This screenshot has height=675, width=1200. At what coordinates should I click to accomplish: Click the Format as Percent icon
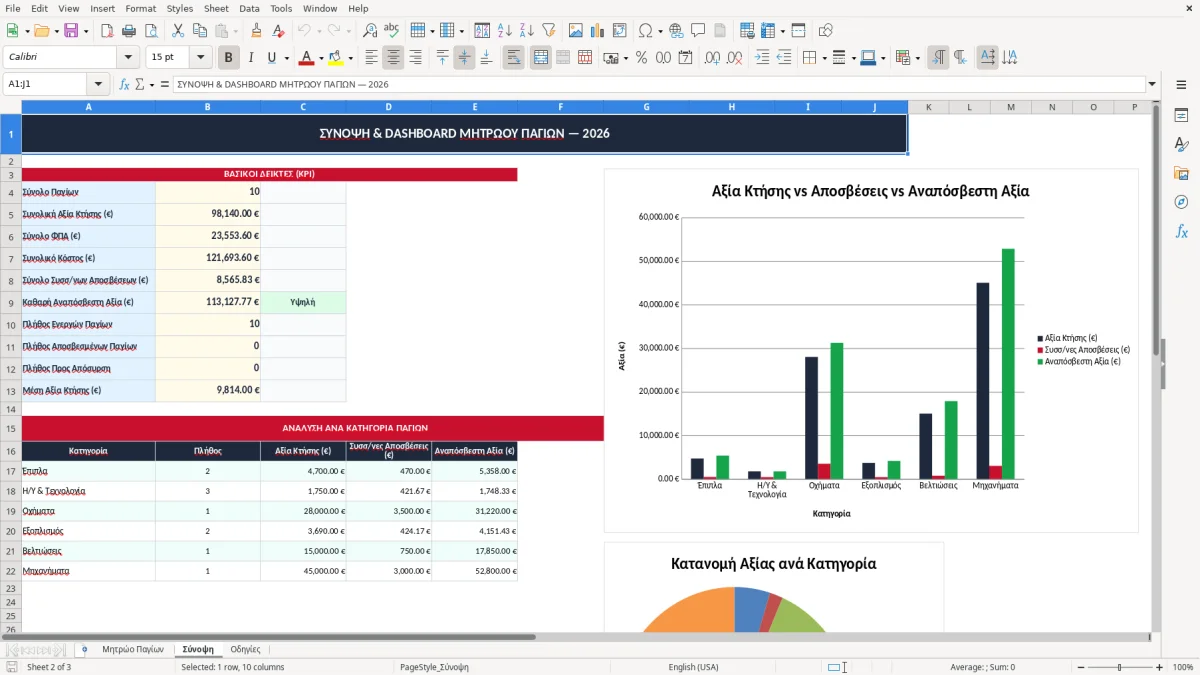pyautogui.click(x=641, y=58)
